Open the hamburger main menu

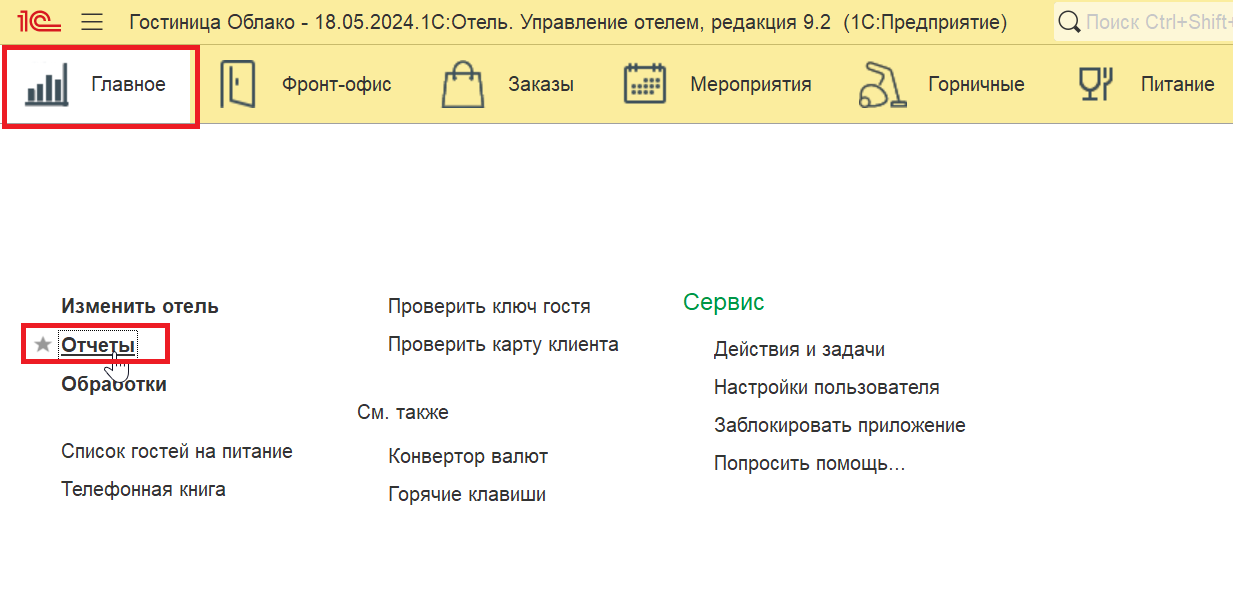[93, 21]
